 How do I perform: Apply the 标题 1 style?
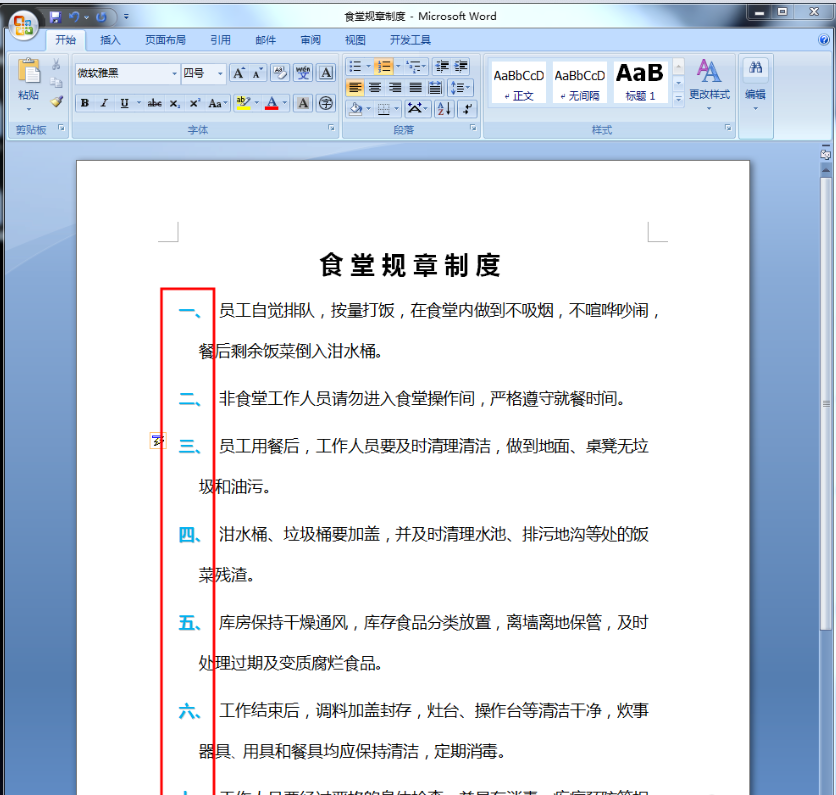click(640, 84)
